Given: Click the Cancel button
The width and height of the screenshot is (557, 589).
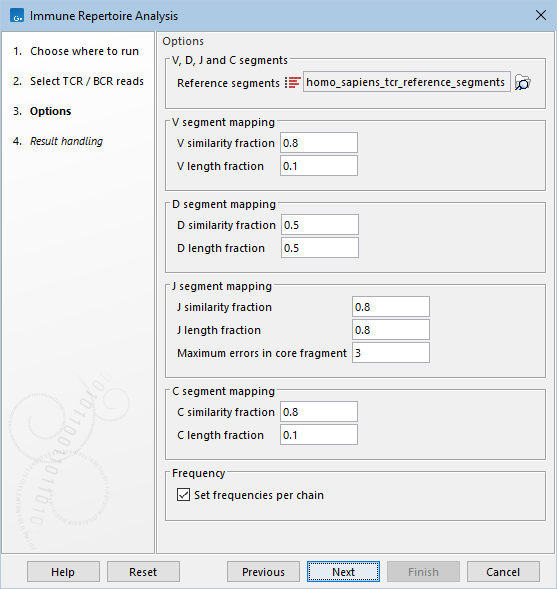Looking at the screenshot, I should (x=503, y=572).
